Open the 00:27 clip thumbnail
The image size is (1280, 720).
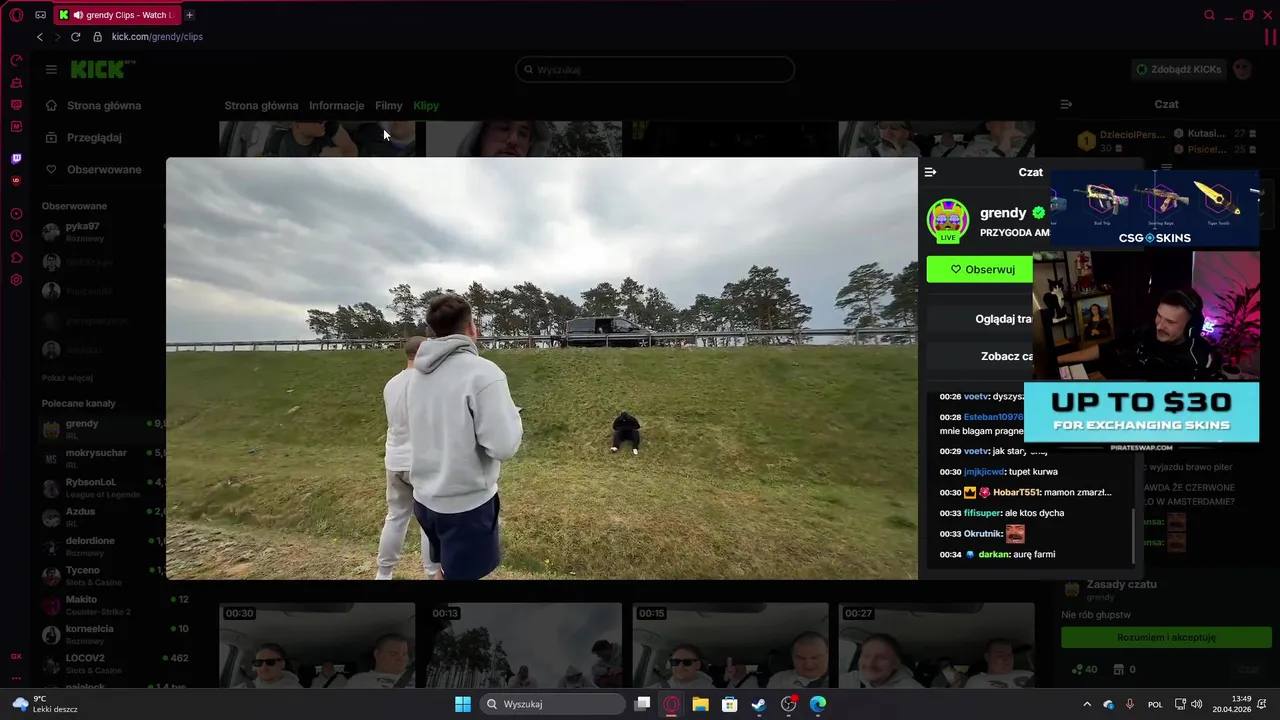[937, 645]
